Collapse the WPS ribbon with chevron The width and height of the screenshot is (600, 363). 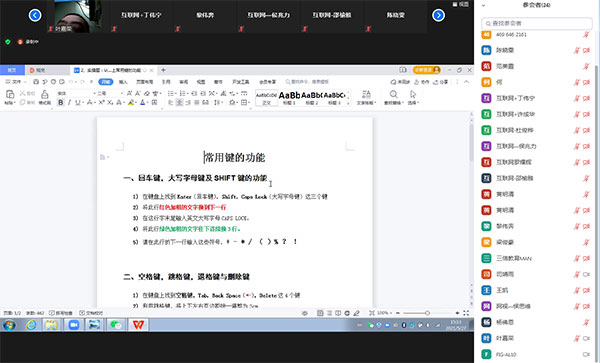click(466, 82)
